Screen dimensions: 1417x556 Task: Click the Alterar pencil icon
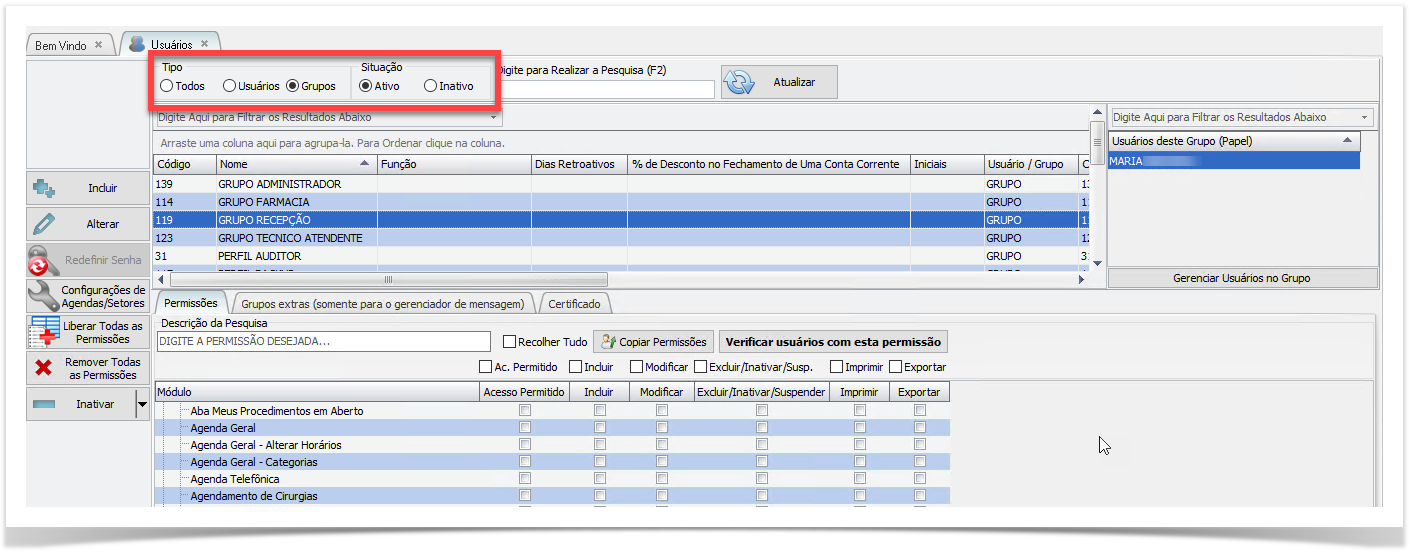[x=44, y=224]
